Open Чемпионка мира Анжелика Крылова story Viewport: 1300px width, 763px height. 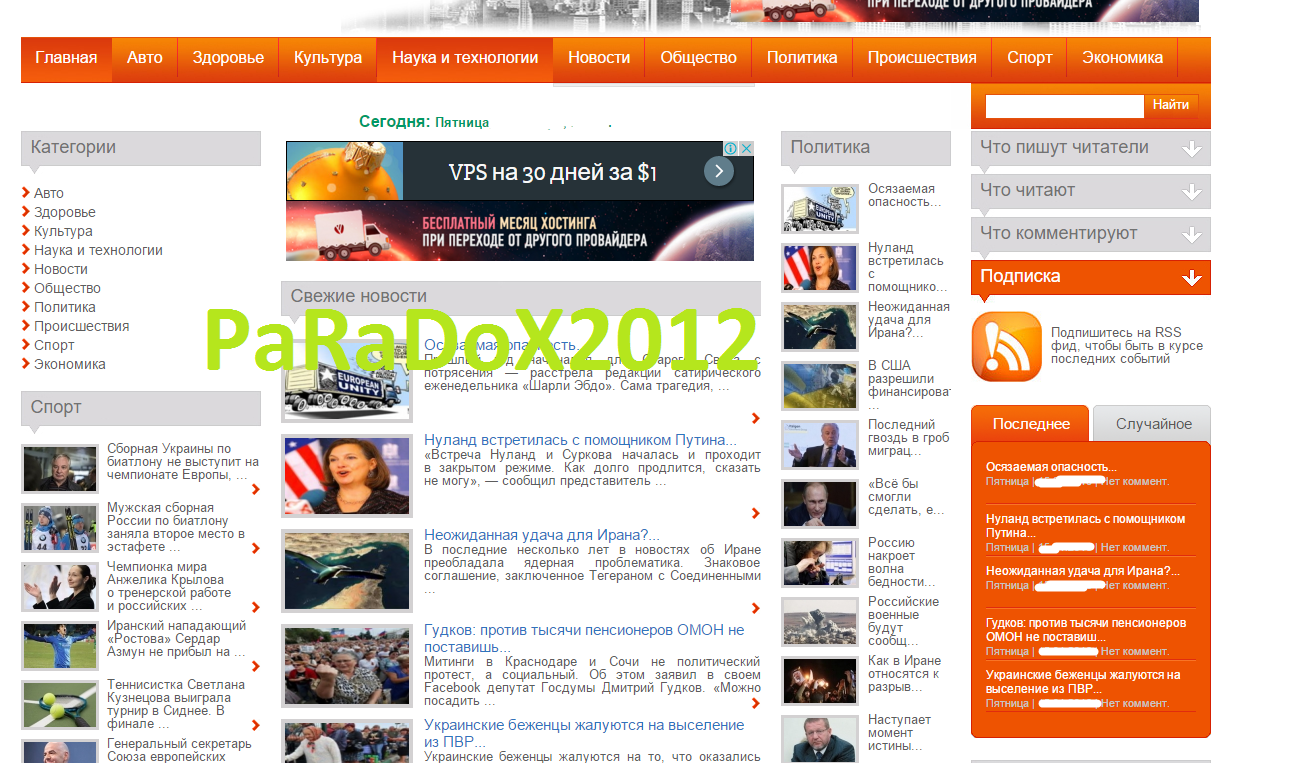click(169, 586)
